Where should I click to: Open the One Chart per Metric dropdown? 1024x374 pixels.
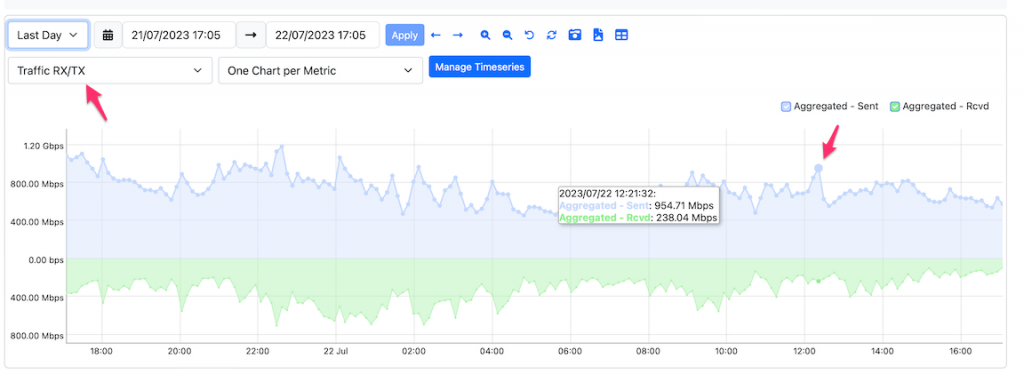click(321, 70)
